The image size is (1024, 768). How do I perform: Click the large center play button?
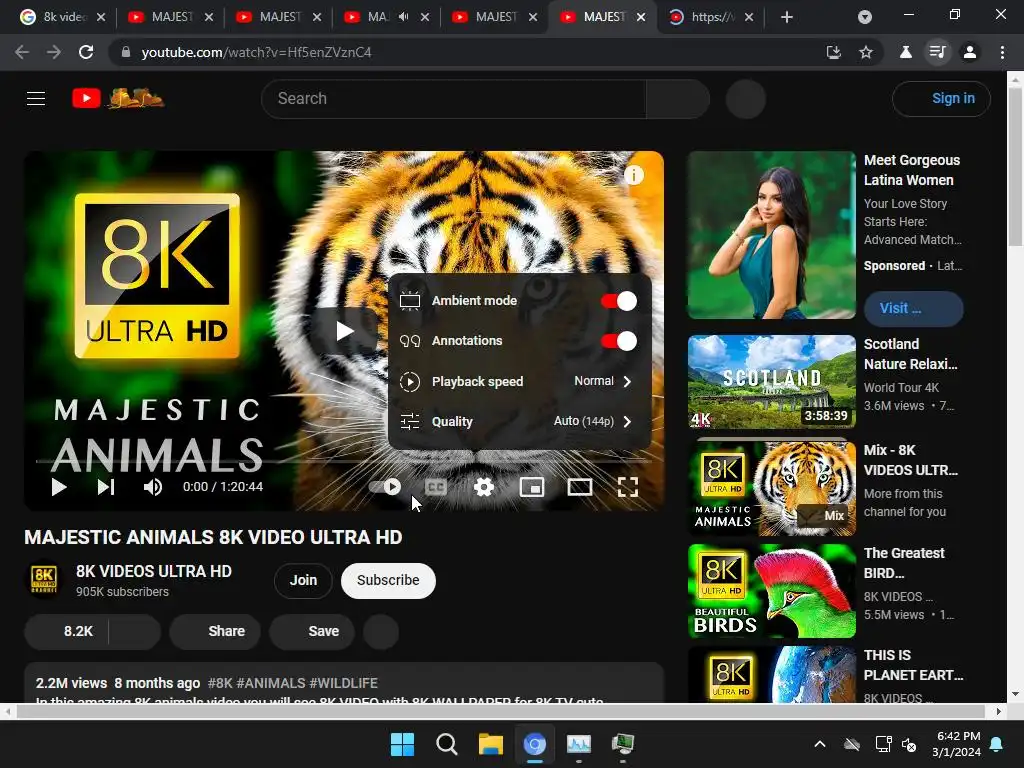click(344, 331)
